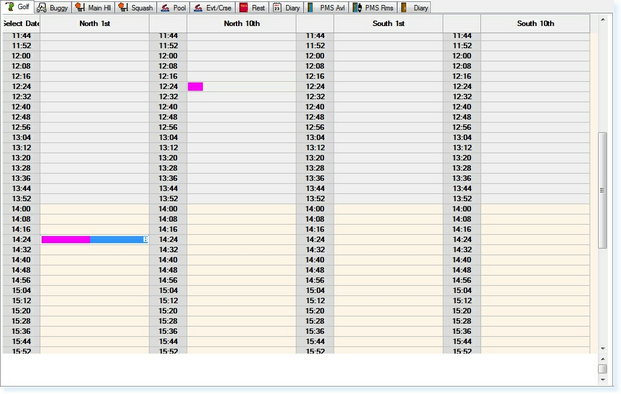The width and height of the screenshot is (621, 394).
Task: Switch to the Squash tab
Action: pyautogui.click(x=135, y=8)
